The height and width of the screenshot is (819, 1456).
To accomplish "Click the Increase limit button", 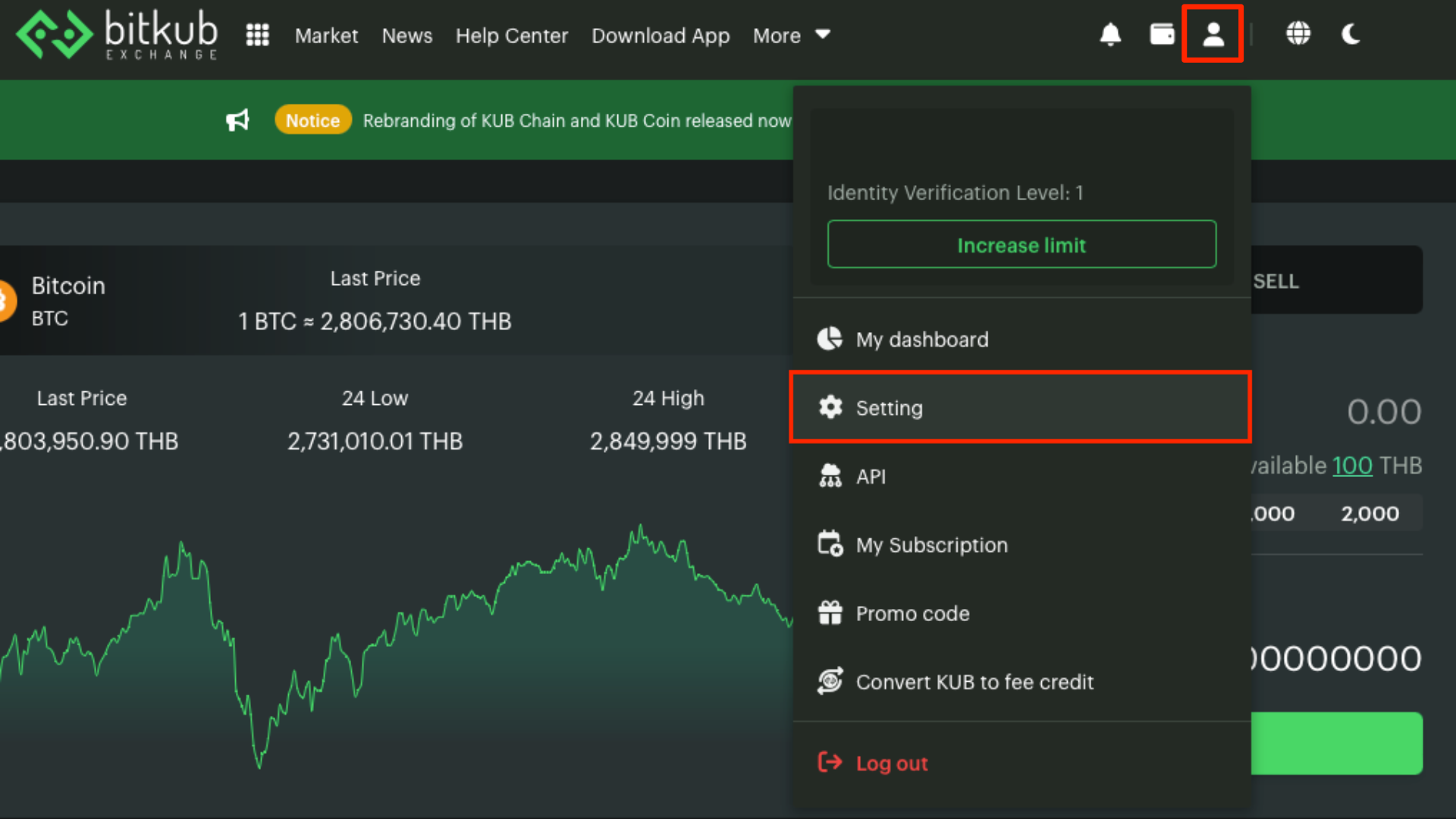I will (x=1021, y=244).
